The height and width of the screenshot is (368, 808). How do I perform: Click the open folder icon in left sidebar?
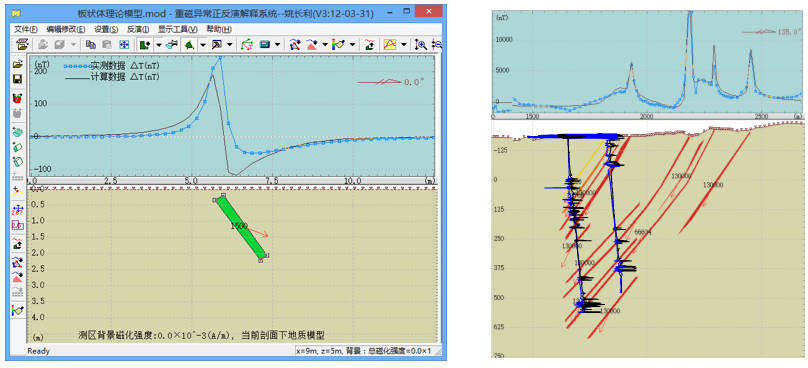click(19, 65)
